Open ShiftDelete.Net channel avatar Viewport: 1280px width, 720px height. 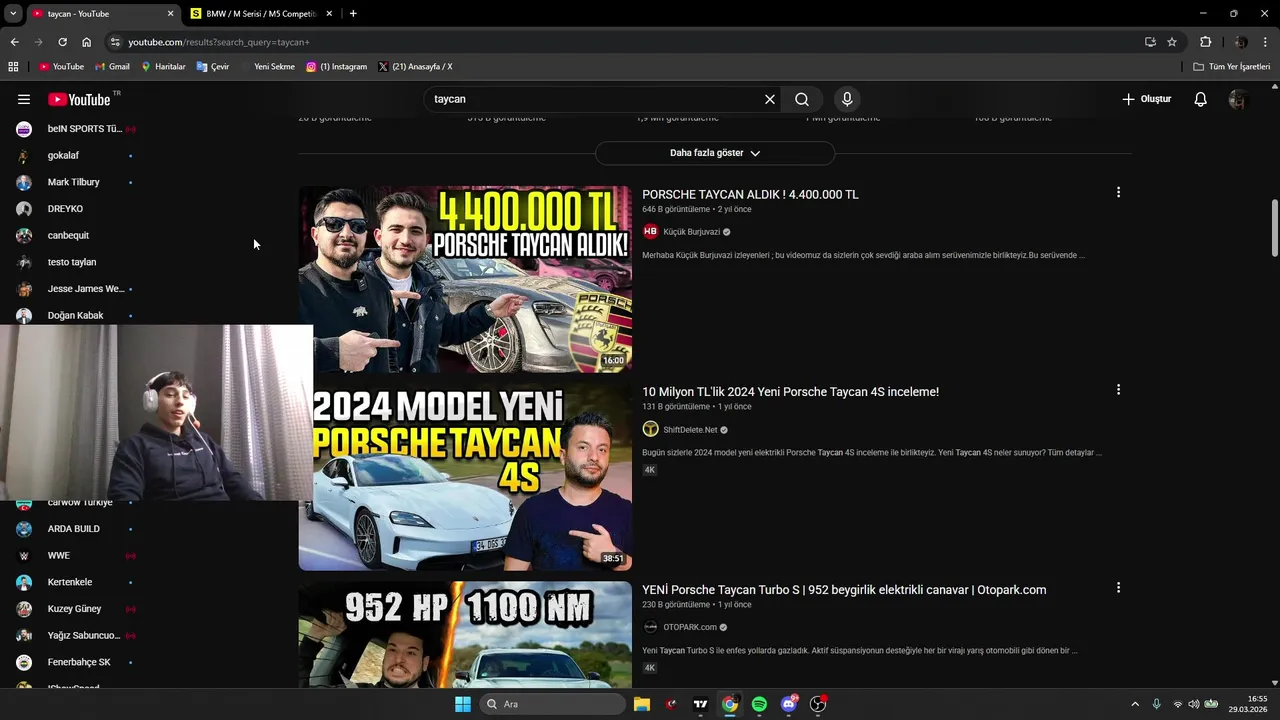[x=650, y=429]
